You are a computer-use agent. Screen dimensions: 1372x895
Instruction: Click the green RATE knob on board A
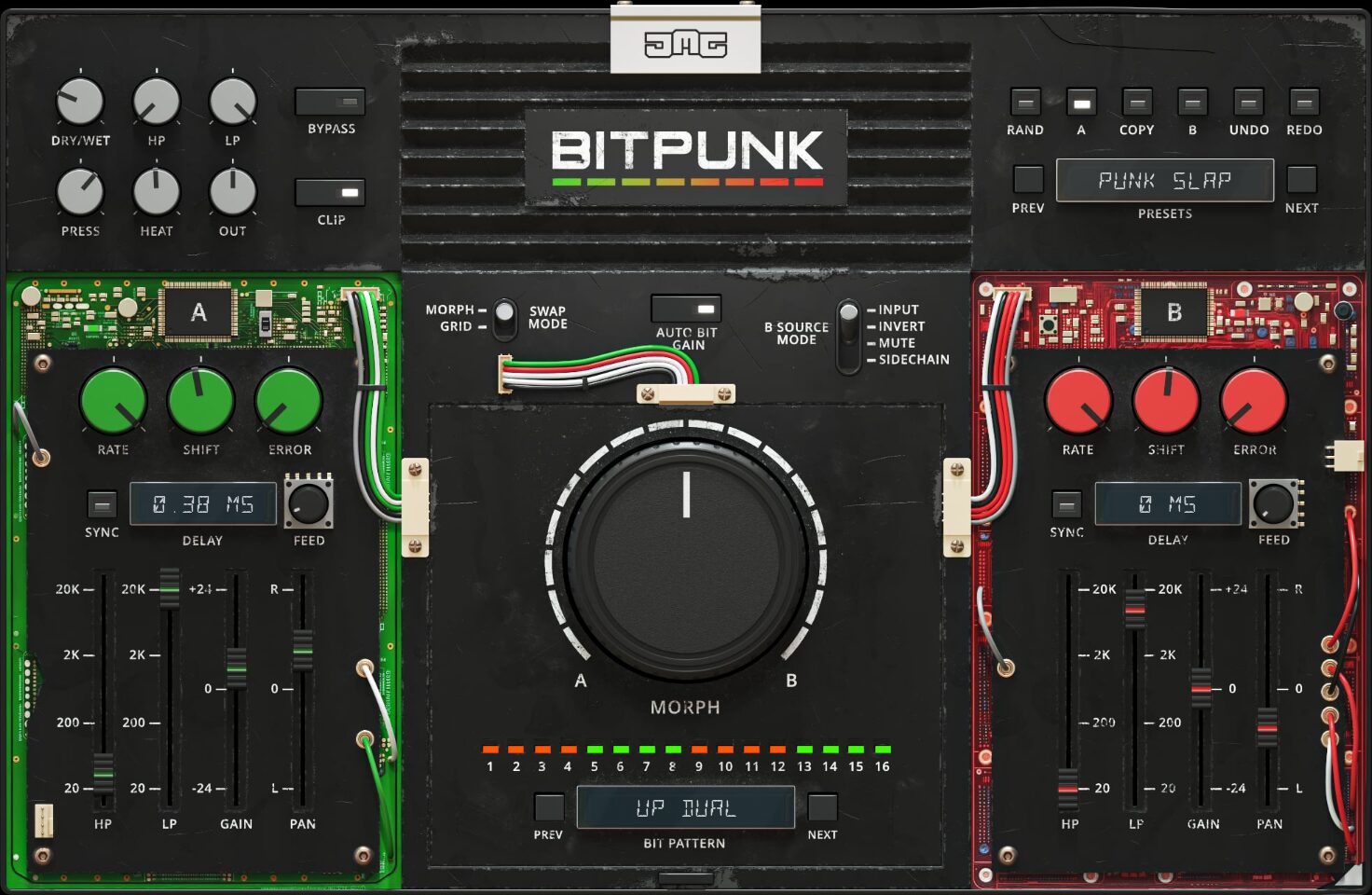point(114,401)
